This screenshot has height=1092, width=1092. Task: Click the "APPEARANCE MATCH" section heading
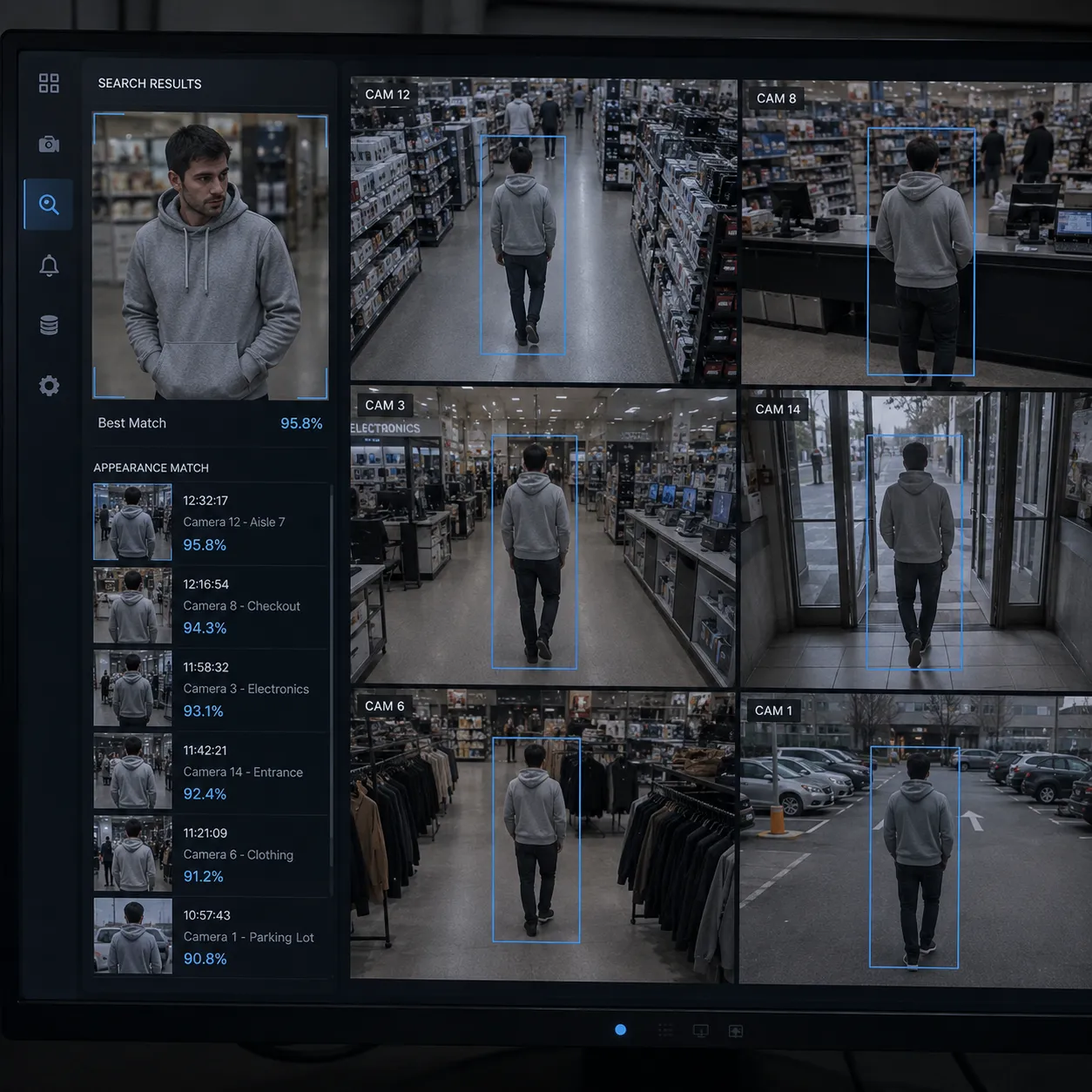(151, 468)
